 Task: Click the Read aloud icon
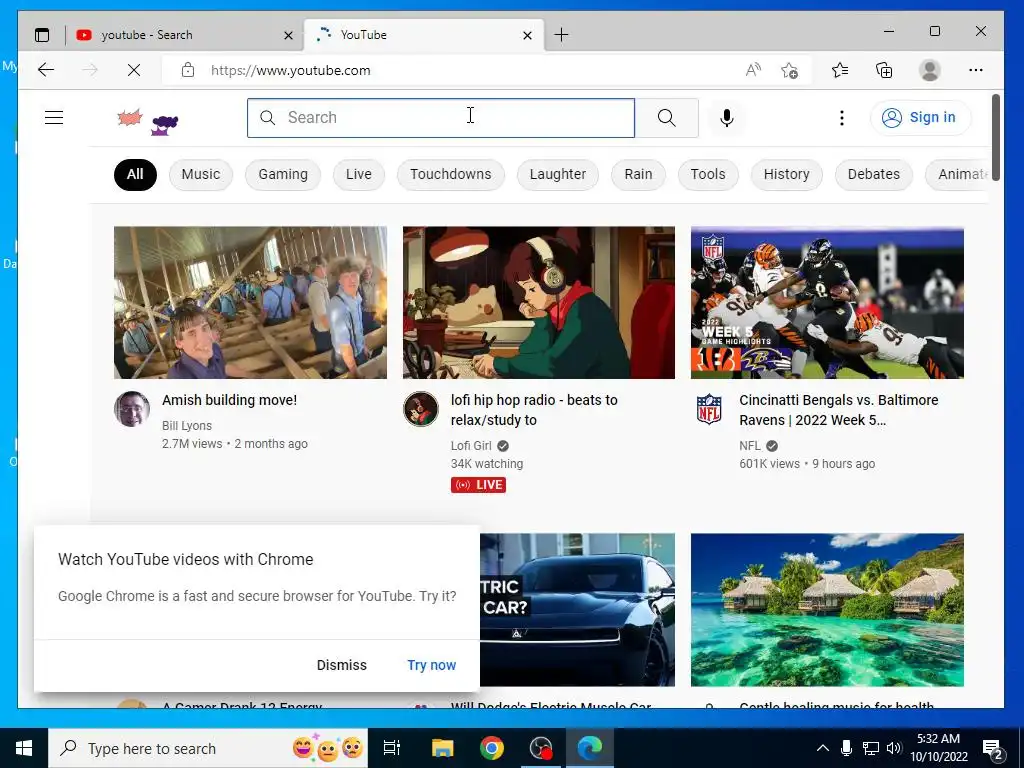[753, 70]
